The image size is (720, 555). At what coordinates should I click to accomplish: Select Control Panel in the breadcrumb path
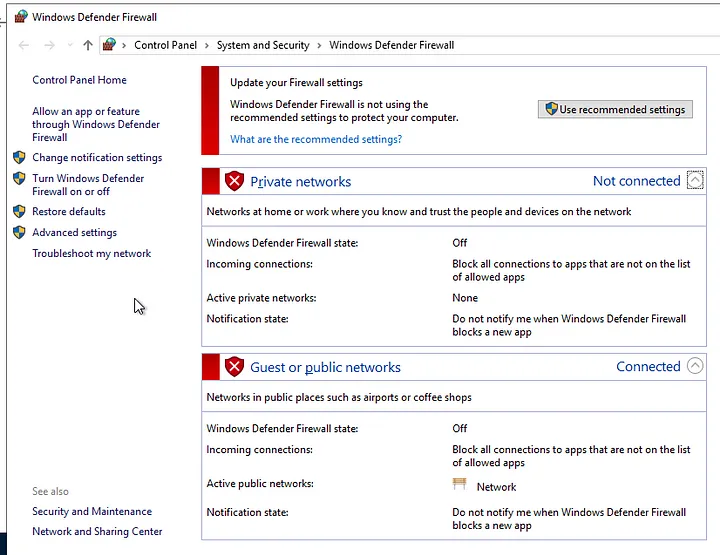tap(165, 45)
